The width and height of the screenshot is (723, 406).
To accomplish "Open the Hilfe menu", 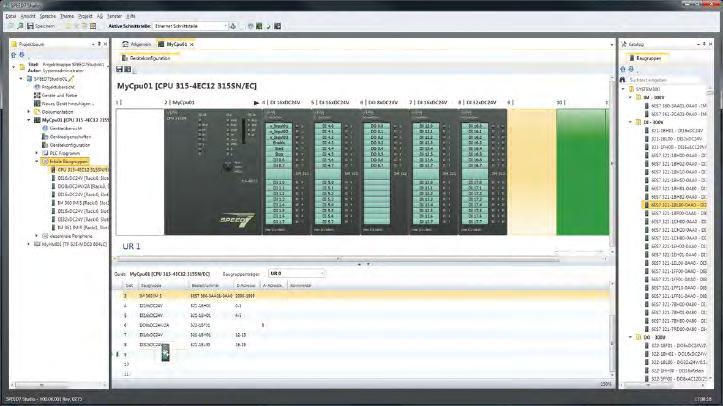I will pos(131,16).
